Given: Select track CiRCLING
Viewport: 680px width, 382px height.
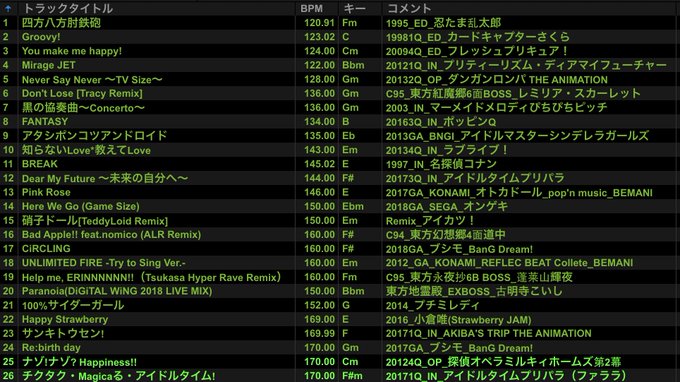Looking at the screenshot, I should [46, 248].
